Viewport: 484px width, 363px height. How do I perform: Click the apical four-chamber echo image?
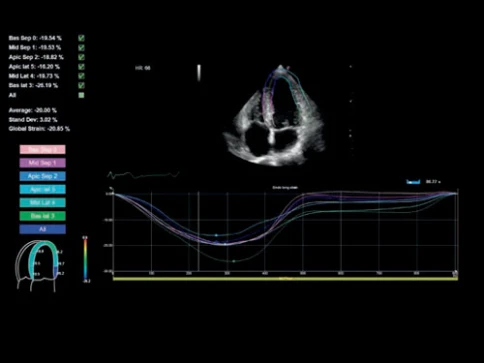(x=274, y=116)
